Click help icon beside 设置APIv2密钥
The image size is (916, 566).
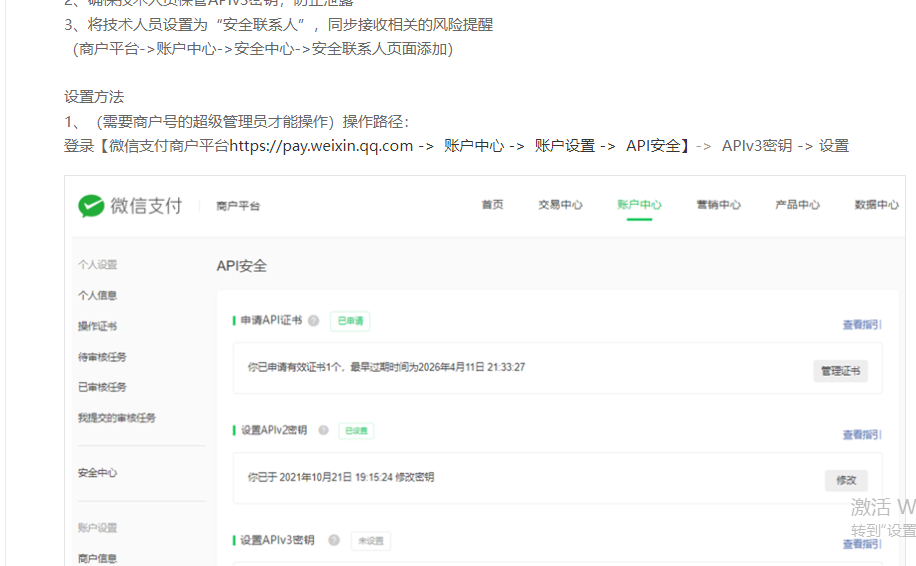[323, 430]
